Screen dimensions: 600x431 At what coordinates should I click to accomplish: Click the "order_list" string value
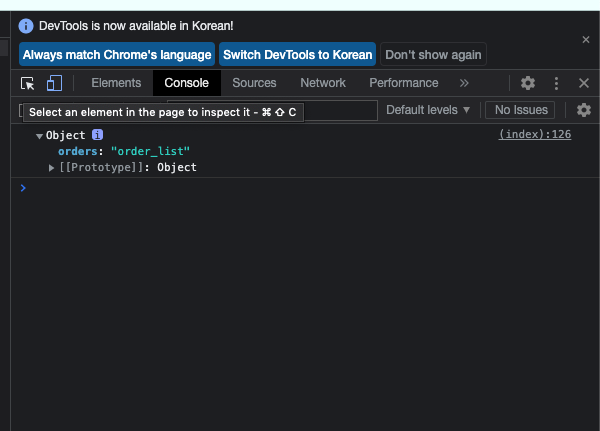[150, 151]
